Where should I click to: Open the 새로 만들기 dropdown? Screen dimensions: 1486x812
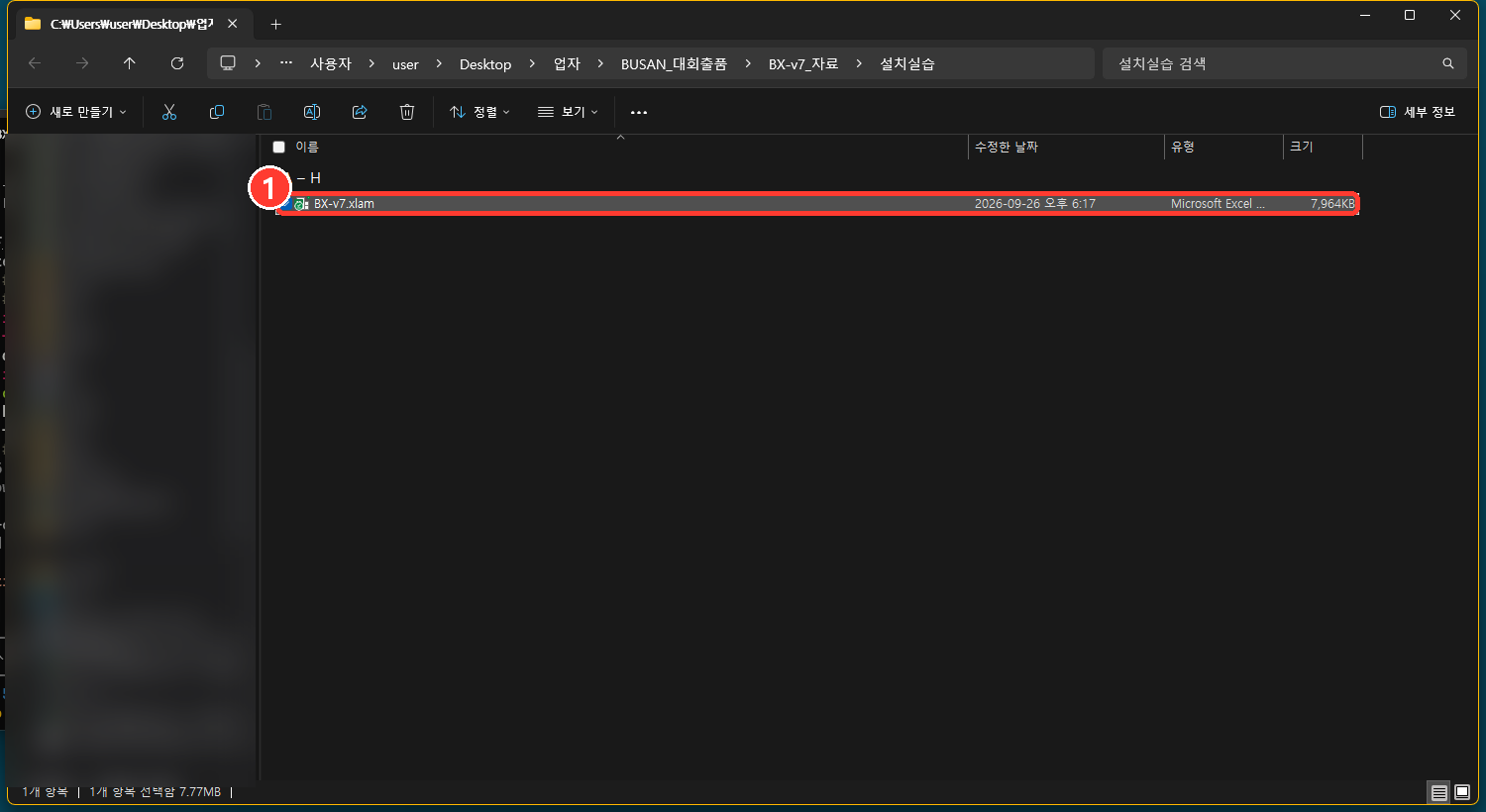pos(76,112)
